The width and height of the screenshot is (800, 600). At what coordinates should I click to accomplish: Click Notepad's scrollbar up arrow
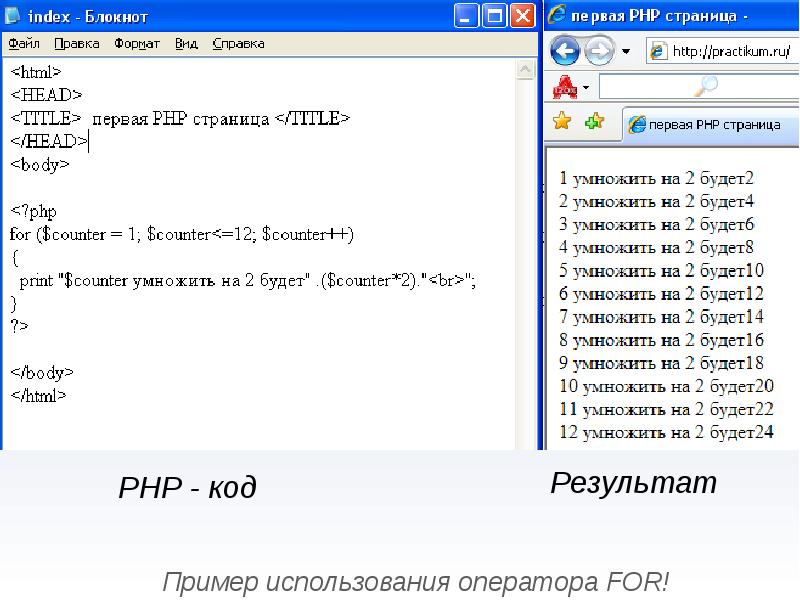point(525,68)
